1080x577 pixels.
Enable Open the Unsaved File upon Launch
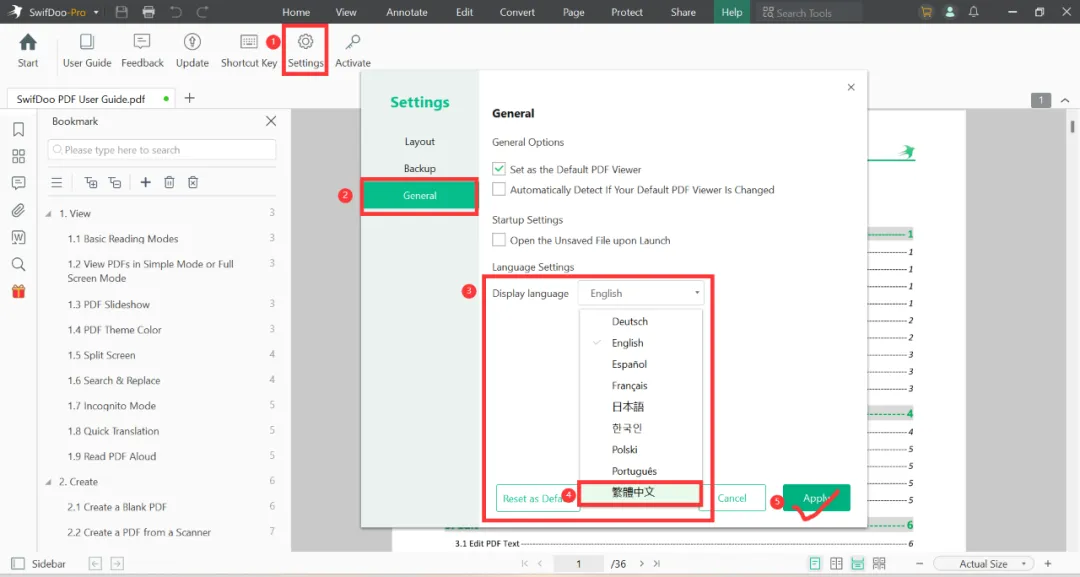pos(499,240)
